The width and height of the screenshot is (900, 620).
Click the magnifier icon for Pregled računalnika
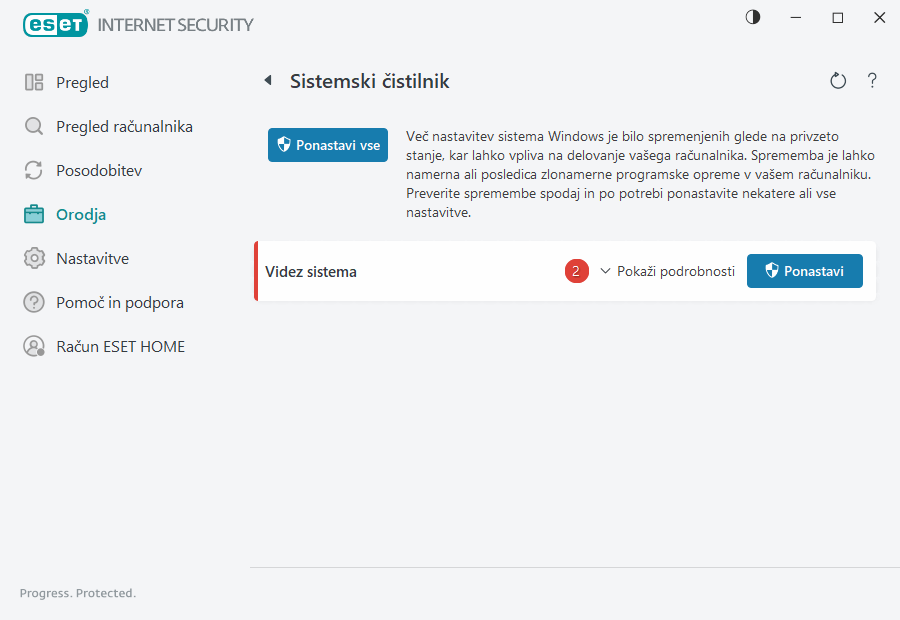click(x=34, y=127)
